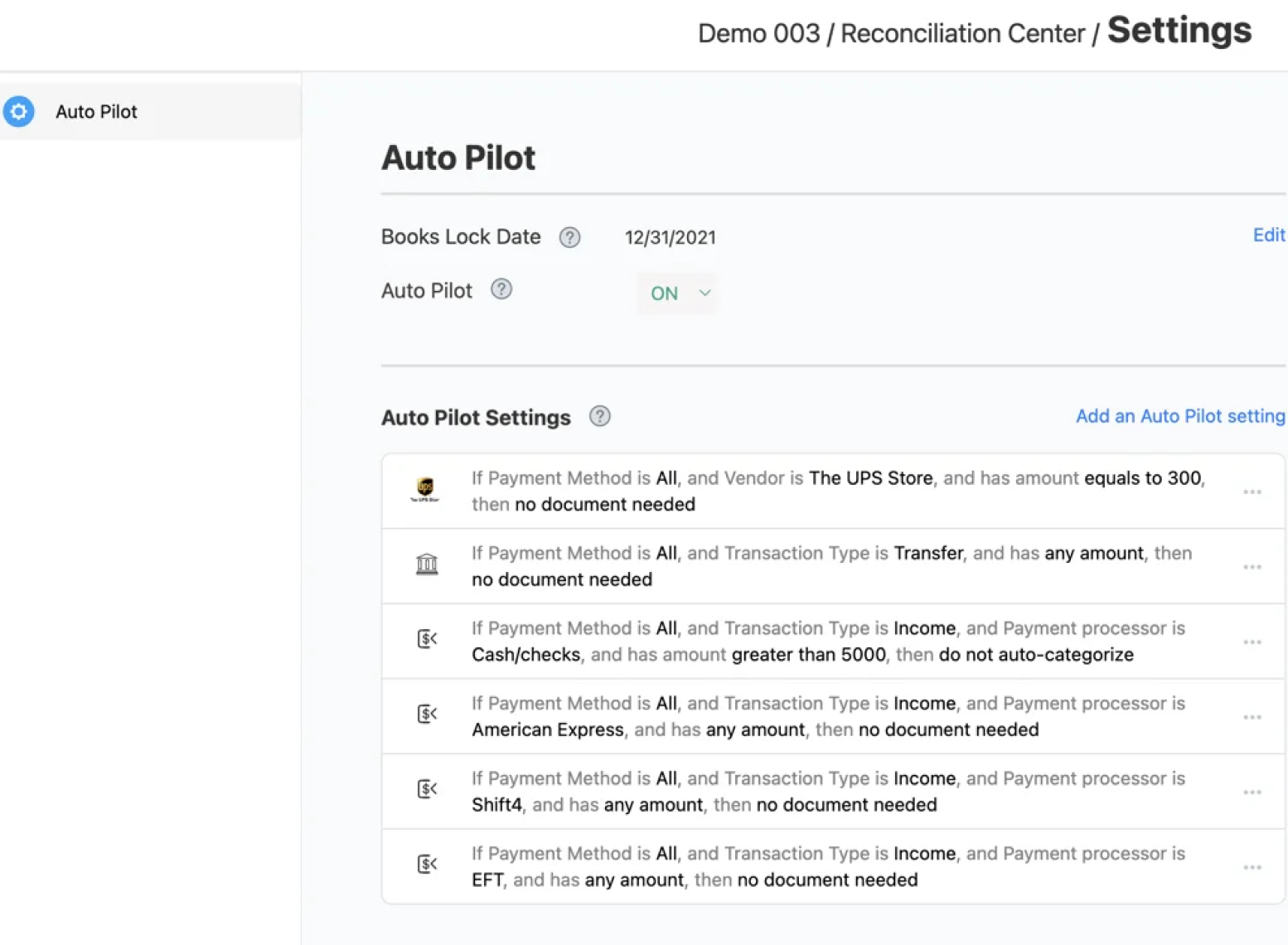Image resolution: width=1288 pixels, height=945 pixels.
Task: Click help icon next to Books Lock Date
Action: pos(569,238)
